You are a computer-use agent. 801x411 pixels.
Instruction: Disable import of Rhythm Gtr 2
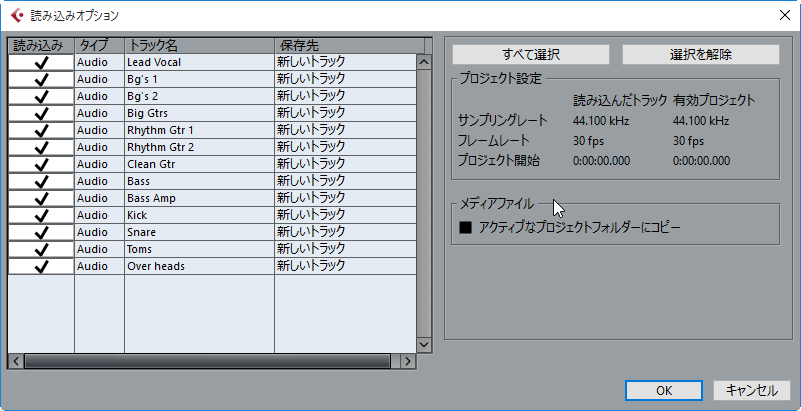coord(41,147)
